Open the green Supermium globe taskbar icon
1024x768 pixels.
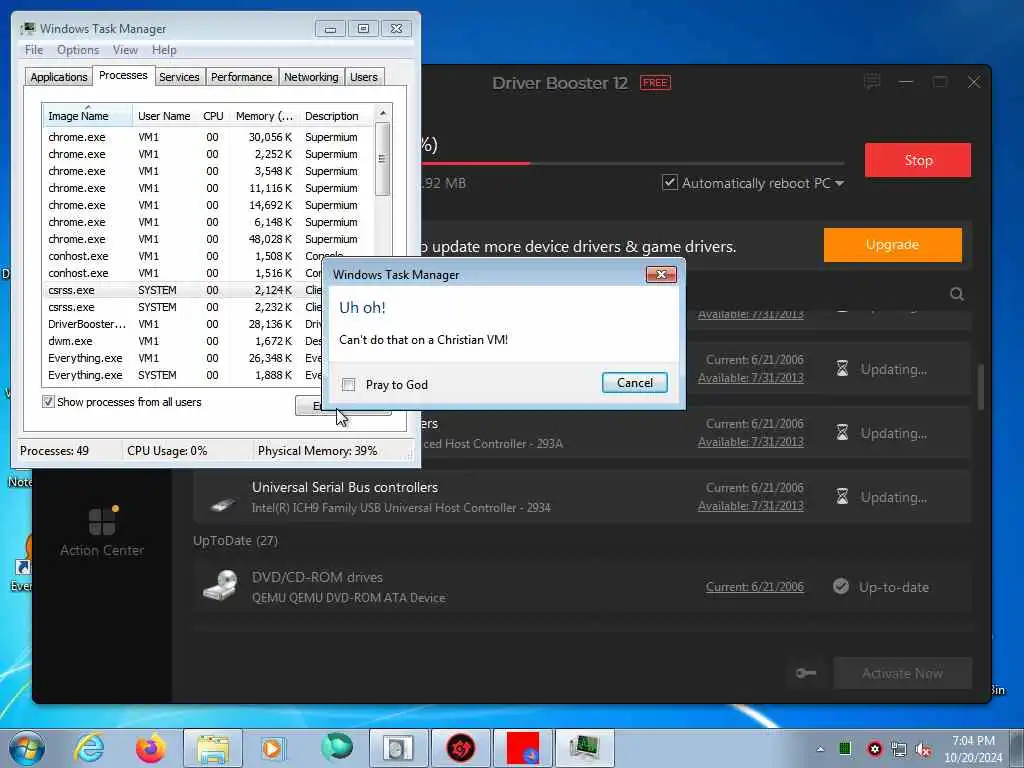(336, 747)
